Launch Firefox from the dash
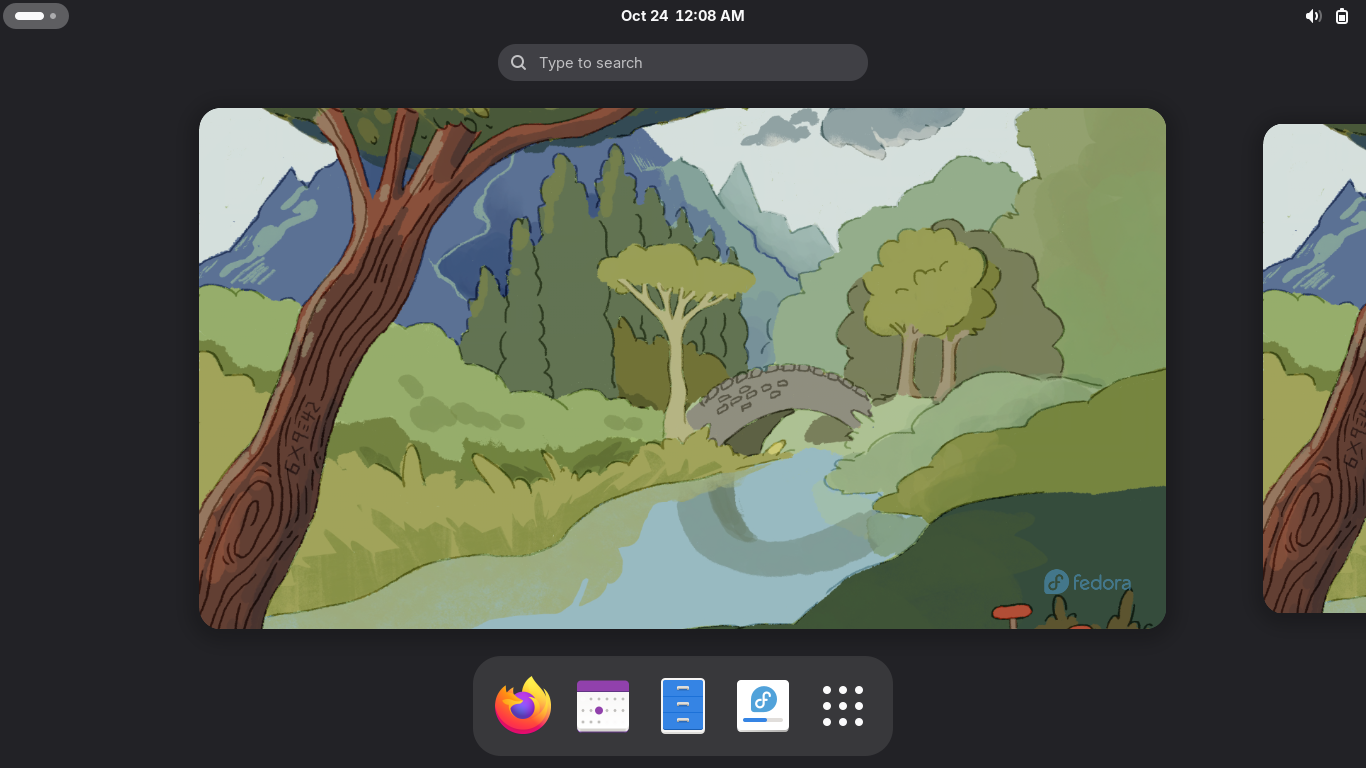 click(523, 706)
